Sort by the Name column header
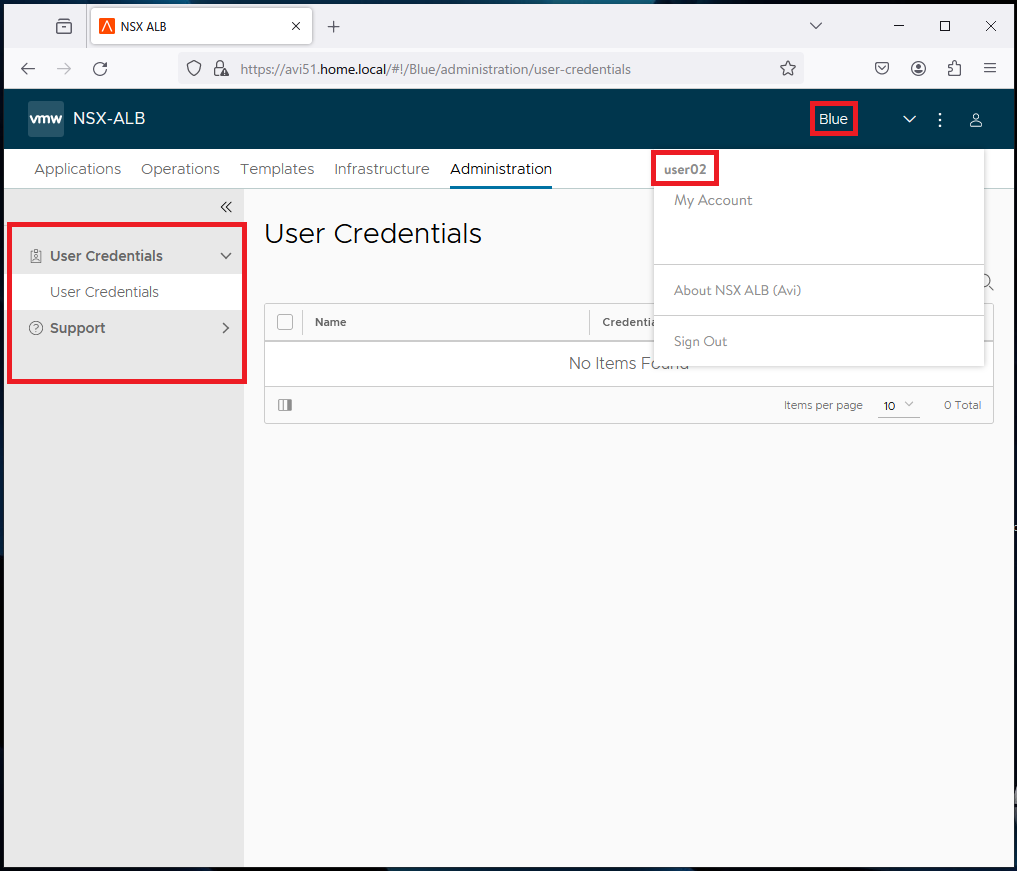This screenshot has height=874, width=1020. 330,323
